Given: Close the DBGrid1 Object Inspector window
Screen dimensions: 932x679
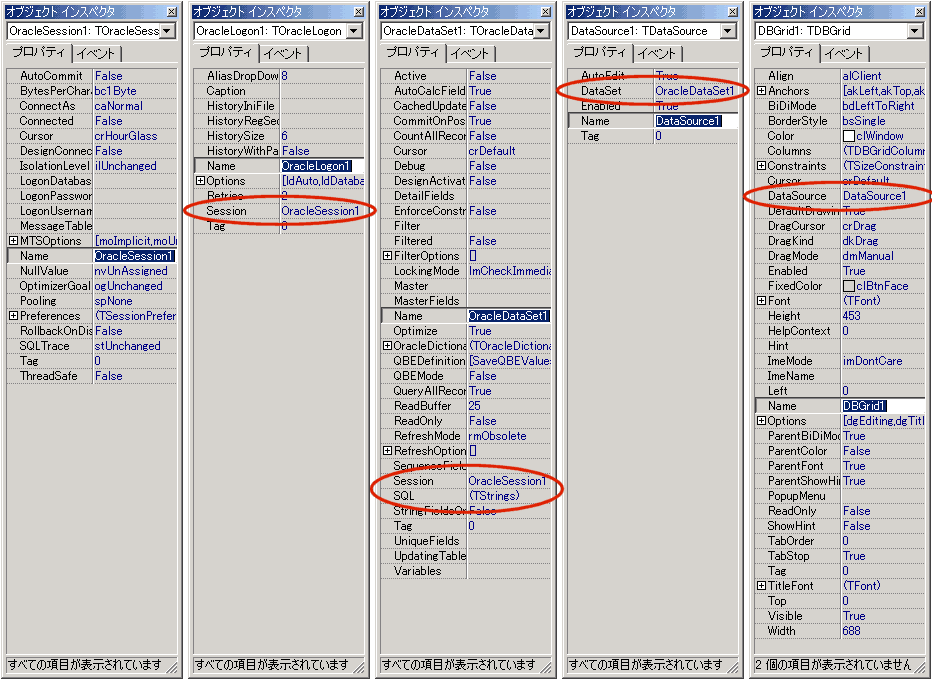Looking at the screenshot, I should click(919, 12).
